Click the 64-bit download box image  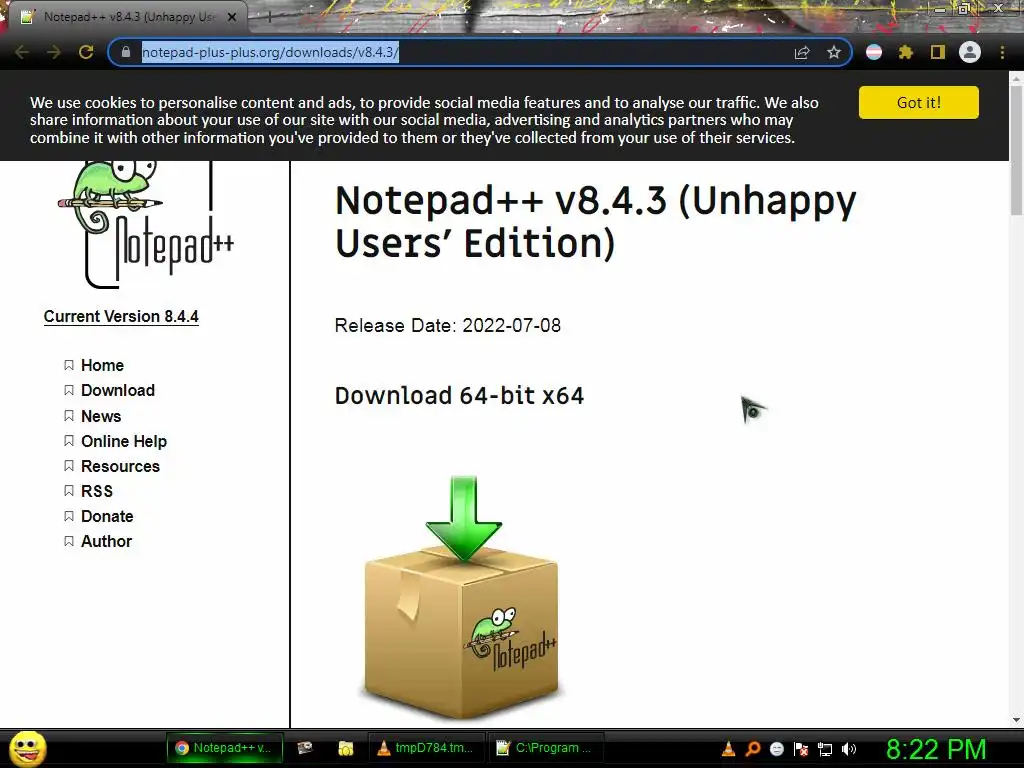[462, 598]
